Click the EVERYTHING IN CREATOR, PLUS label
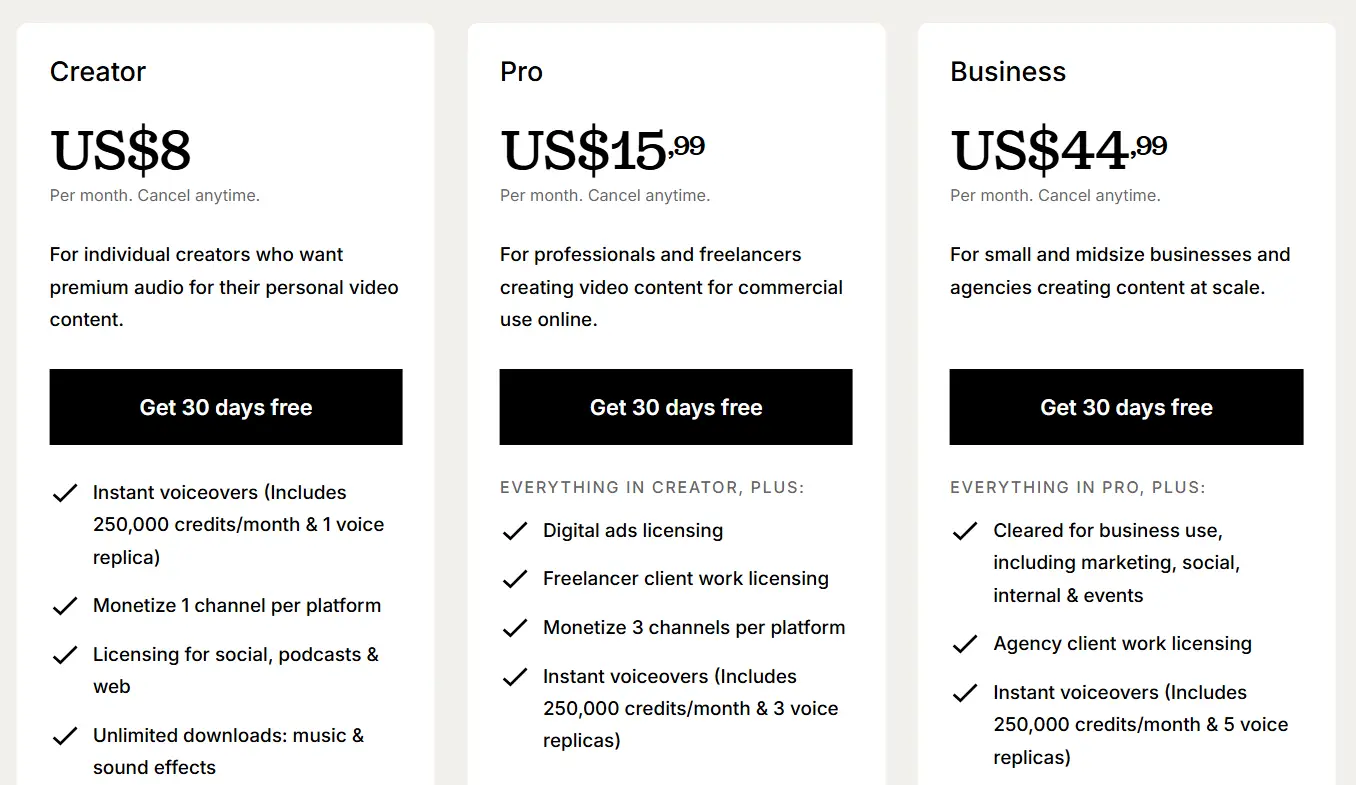The width and height of the screenshot is (1356, 785). click(652, 488)
